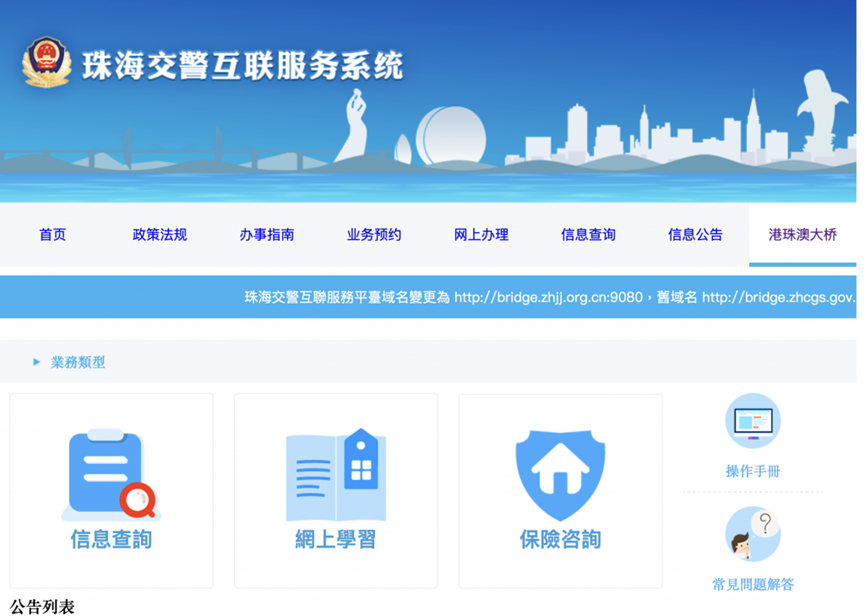
Task: Select the 港珠澳大桥 tab
Action: [x=803, y=235]
